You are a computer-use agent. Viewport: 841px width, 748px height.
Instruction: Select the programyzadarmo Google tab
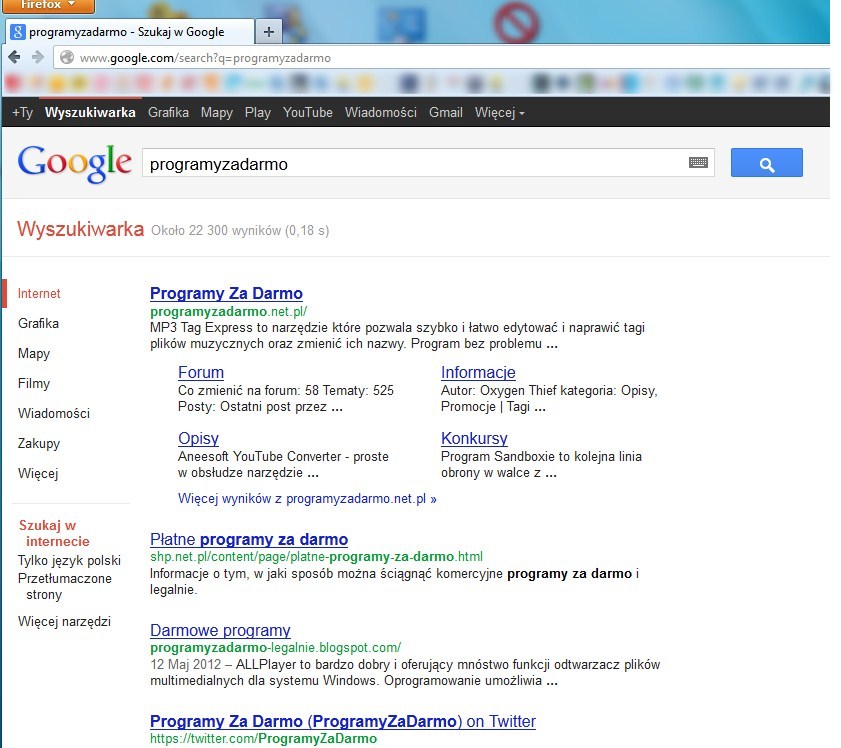129,32
